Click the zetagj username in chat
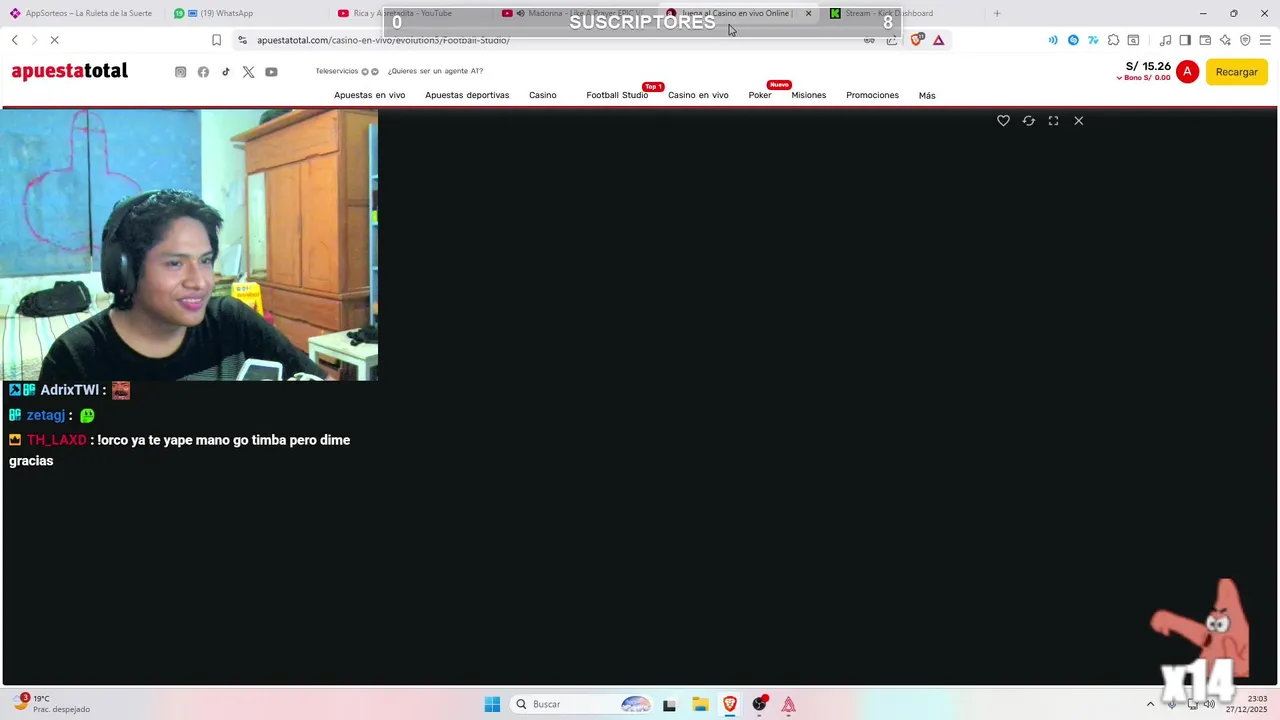1280x720 pixels. pos(46,415)
